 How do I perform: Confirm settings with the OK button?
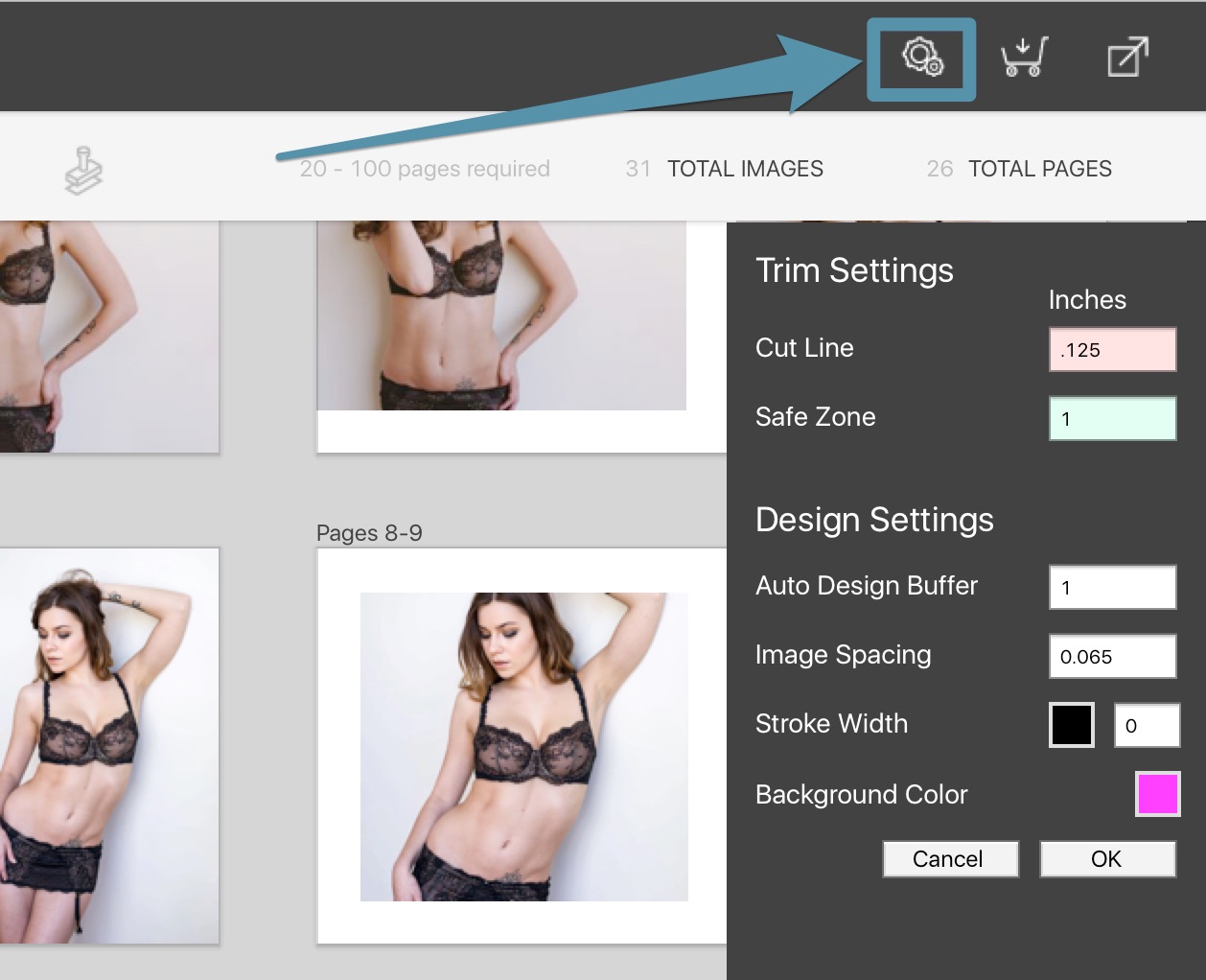click(x=1107, y=858)
